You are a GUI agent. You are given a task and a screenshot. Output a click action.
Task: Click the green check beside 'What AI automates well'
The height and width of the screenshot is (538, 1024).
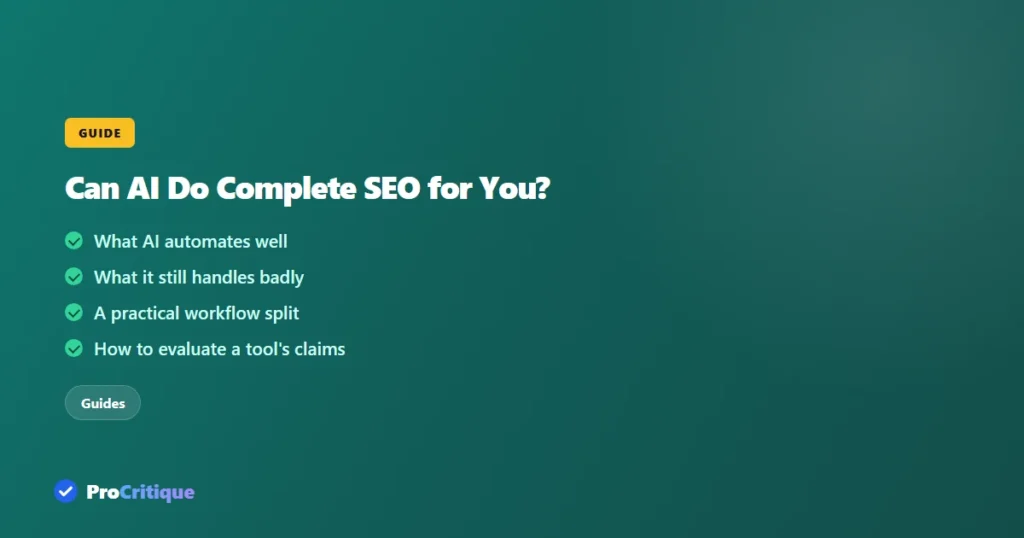coord(74,241)
